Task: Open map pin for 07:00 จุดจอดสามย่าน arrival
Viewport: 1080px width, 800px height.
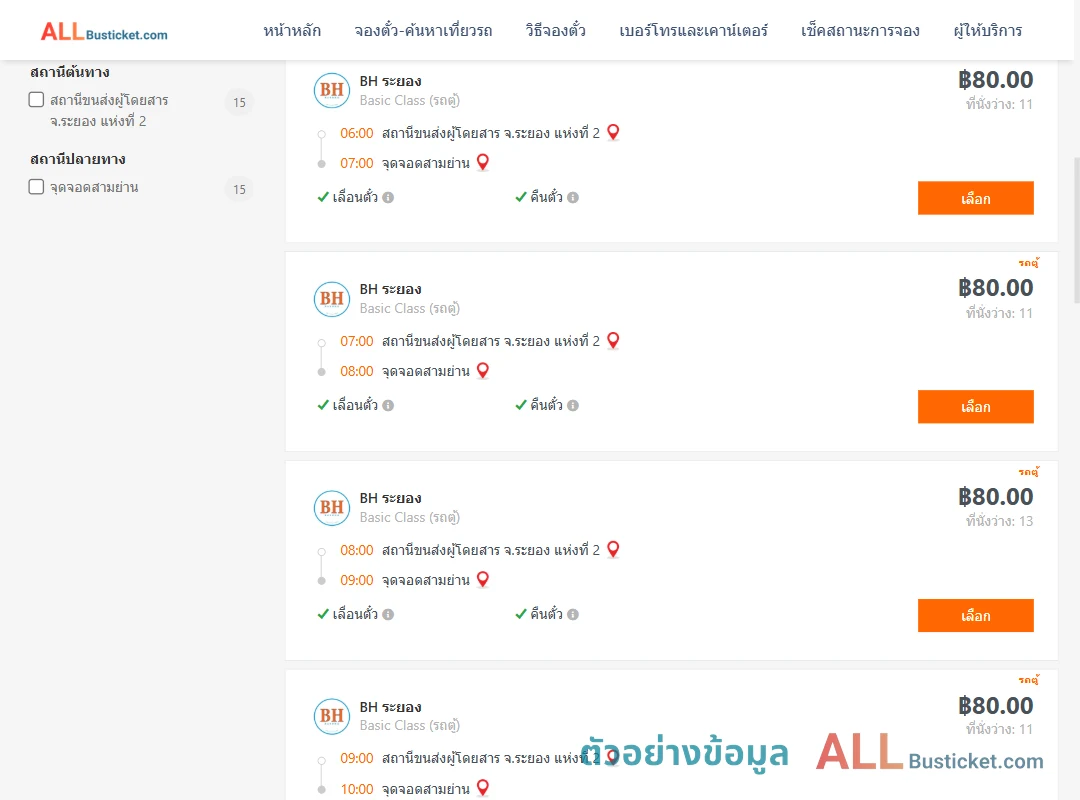Action: [x=483, y=163]
